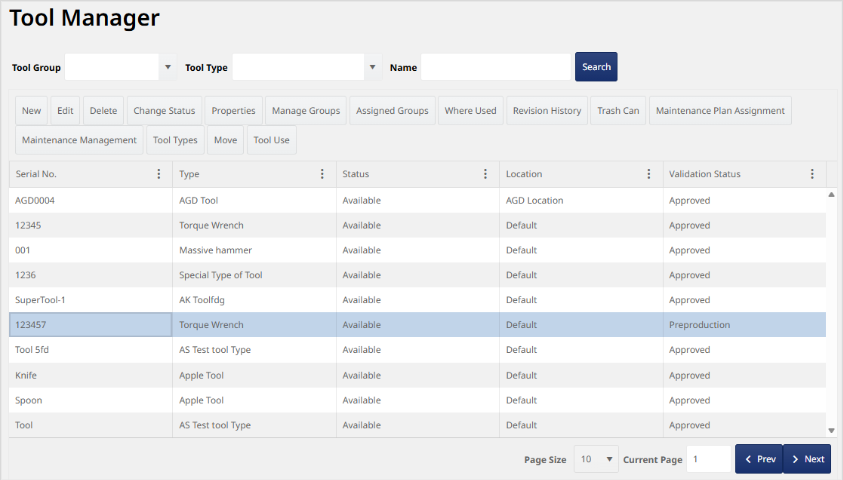Expand the Tool Group dropdown
This screenshot has height=480, width=843.
pos(168,67)
